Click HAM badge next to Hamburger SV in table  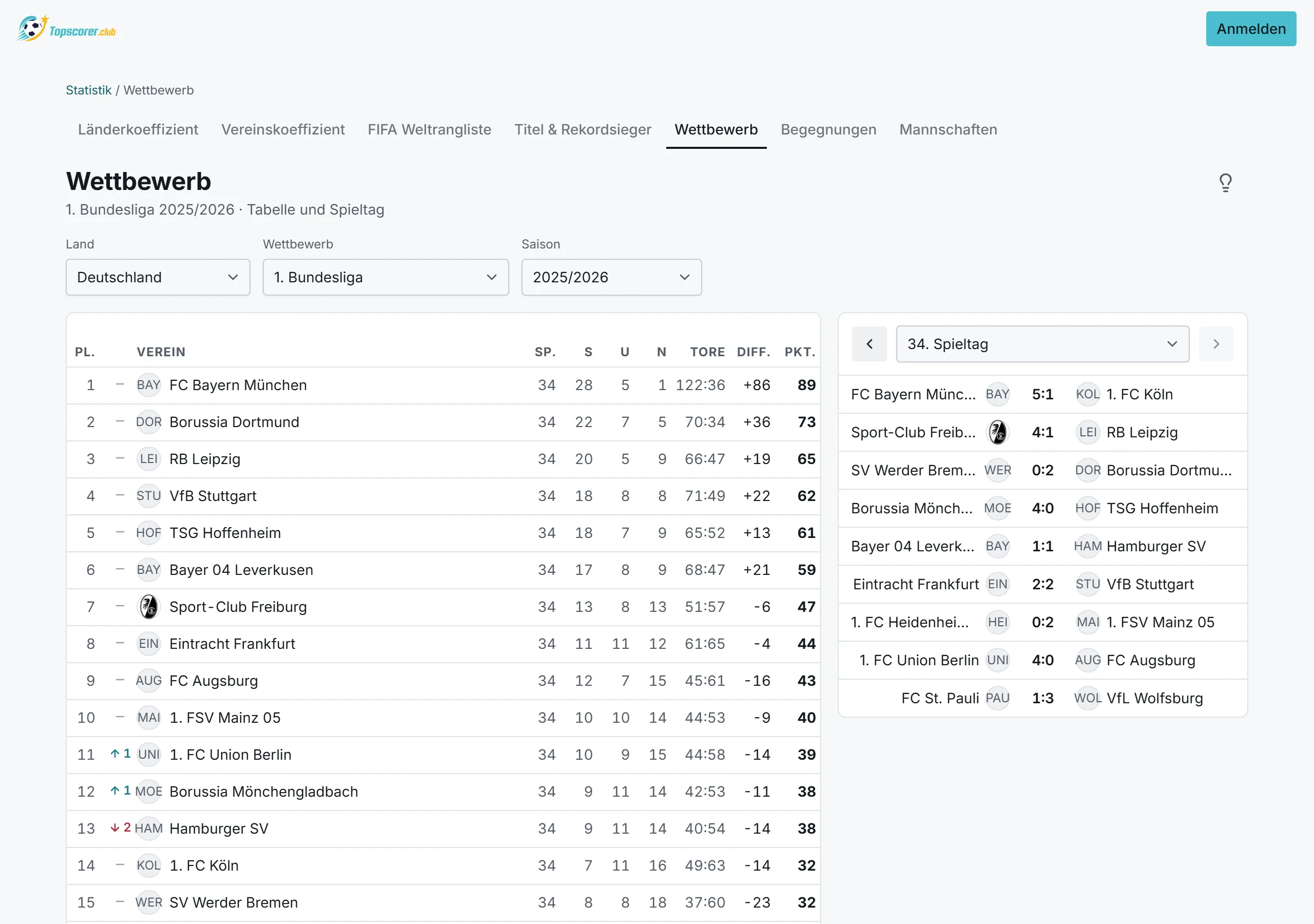tap(149, 829)
